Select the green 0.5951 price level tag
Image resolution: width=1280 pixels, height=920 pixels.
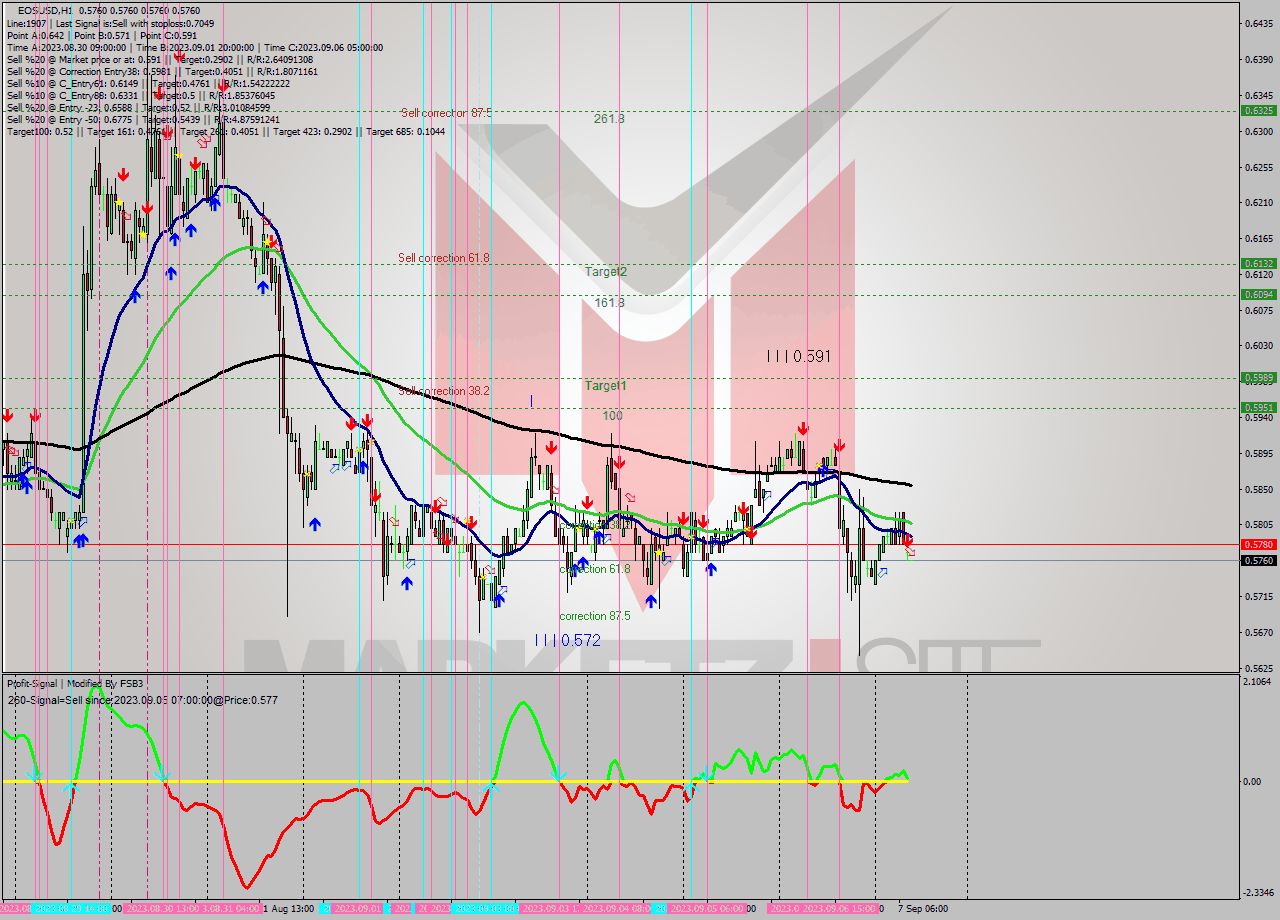point(1257,407)
